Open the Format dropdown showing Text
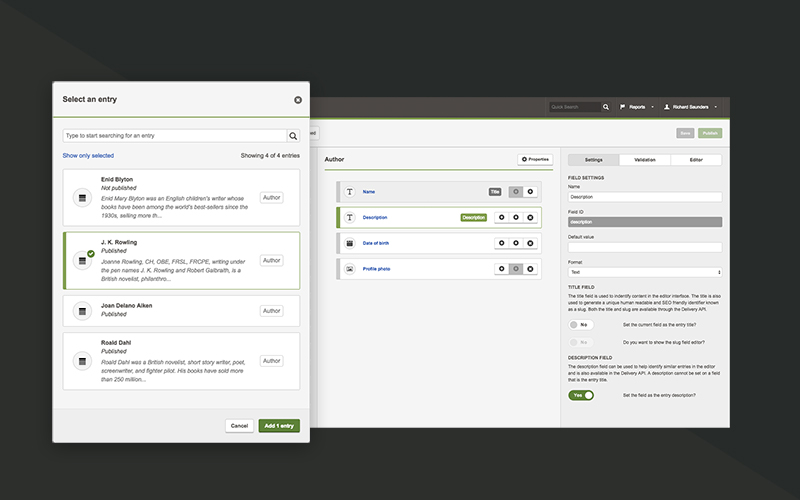800x500 pixels. (x=645, y=272)
